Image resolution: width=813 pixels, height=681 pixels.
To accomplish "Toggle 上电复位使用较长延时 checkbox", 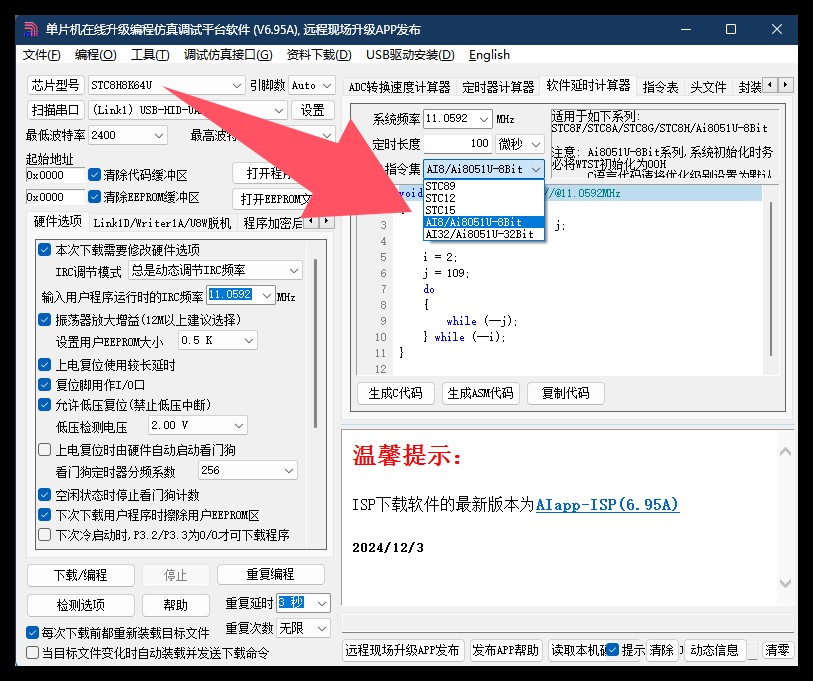I will [x=45, y=365].
